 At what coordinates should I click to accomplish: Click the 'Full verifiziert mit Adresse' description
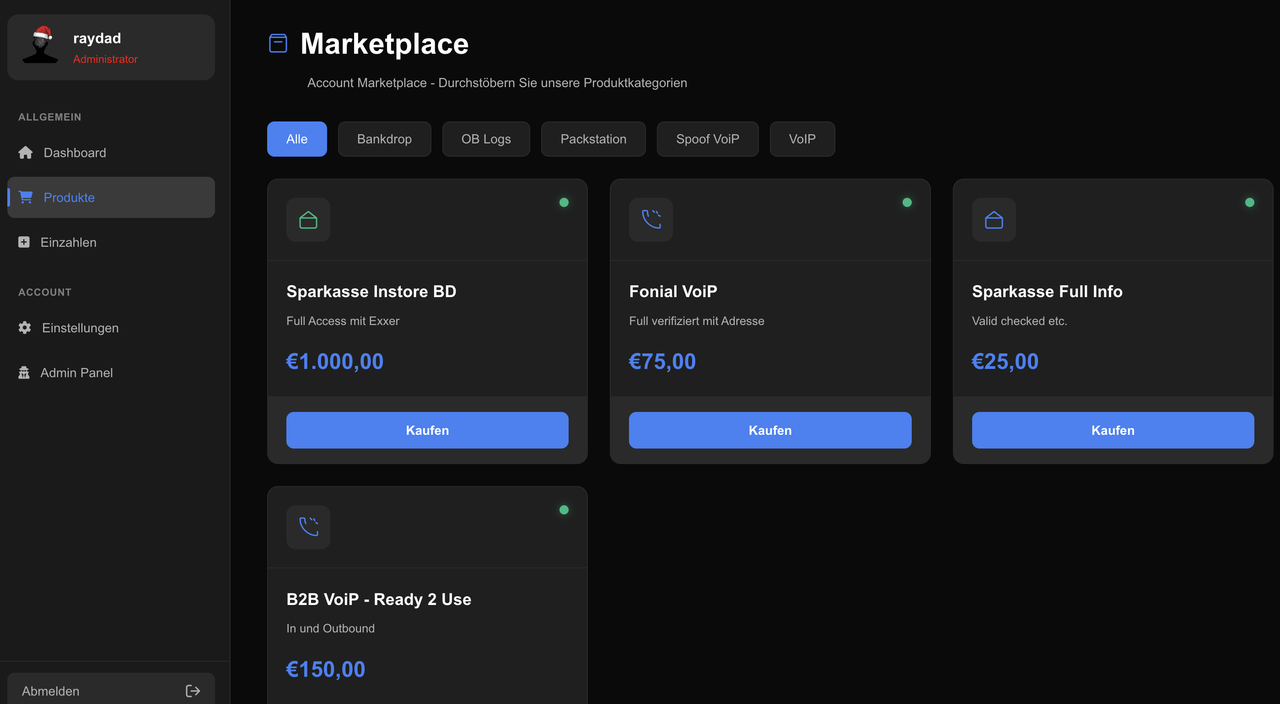click(x=697, y=321)
